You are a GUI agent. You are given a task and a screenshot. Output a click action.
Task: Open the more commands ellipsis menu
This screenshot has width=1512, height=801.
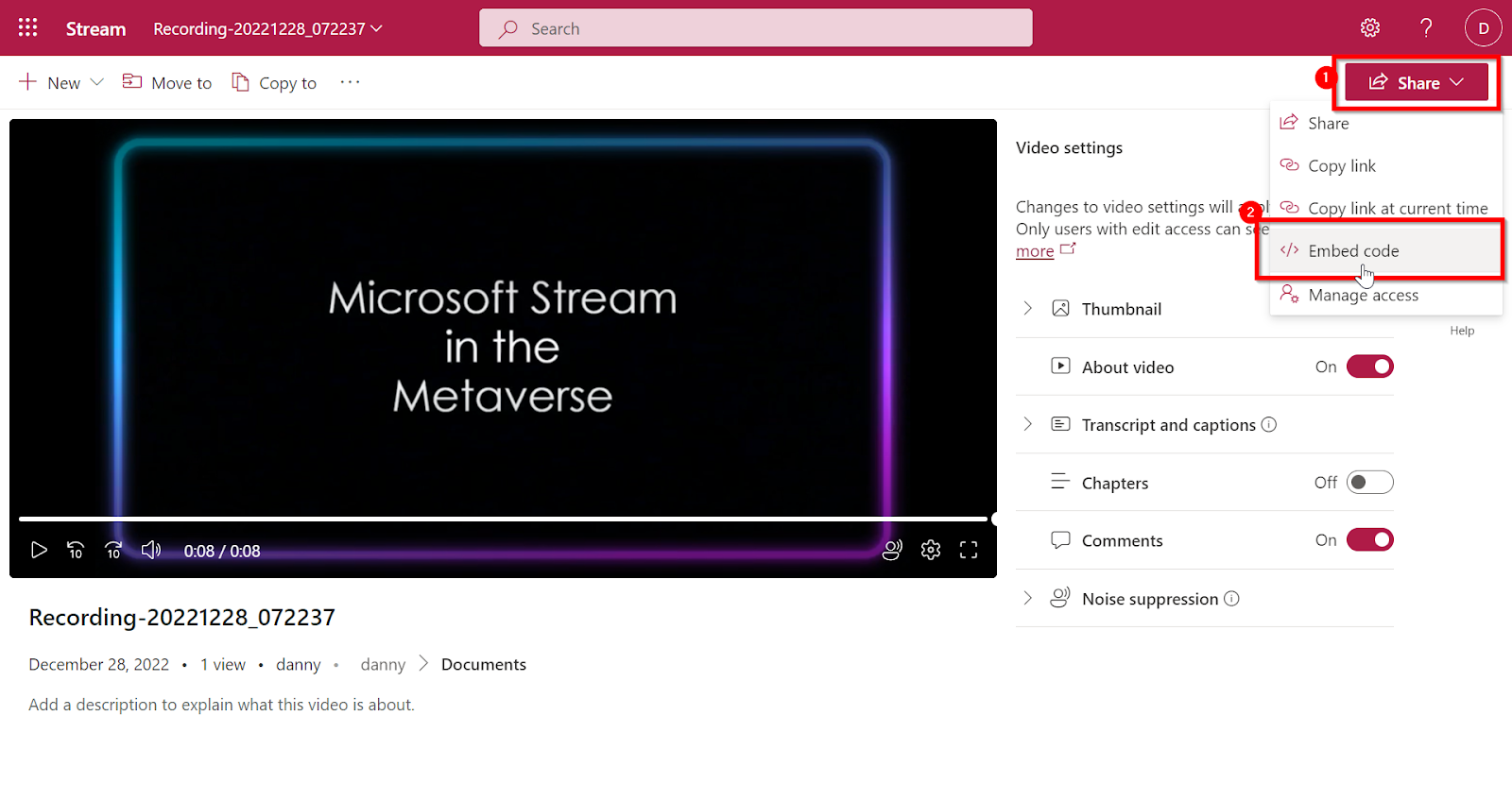point(350,82)
